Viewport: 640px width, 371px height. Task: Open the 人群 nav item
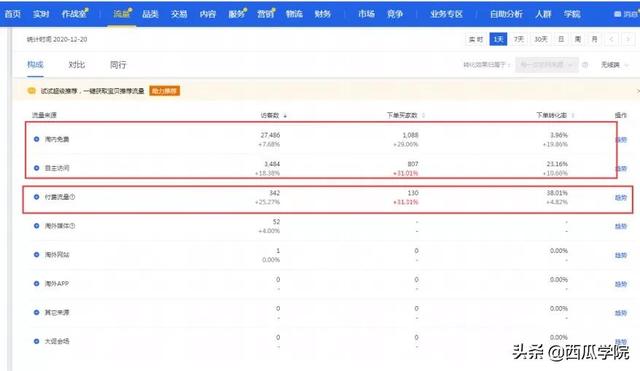[543, 14]
